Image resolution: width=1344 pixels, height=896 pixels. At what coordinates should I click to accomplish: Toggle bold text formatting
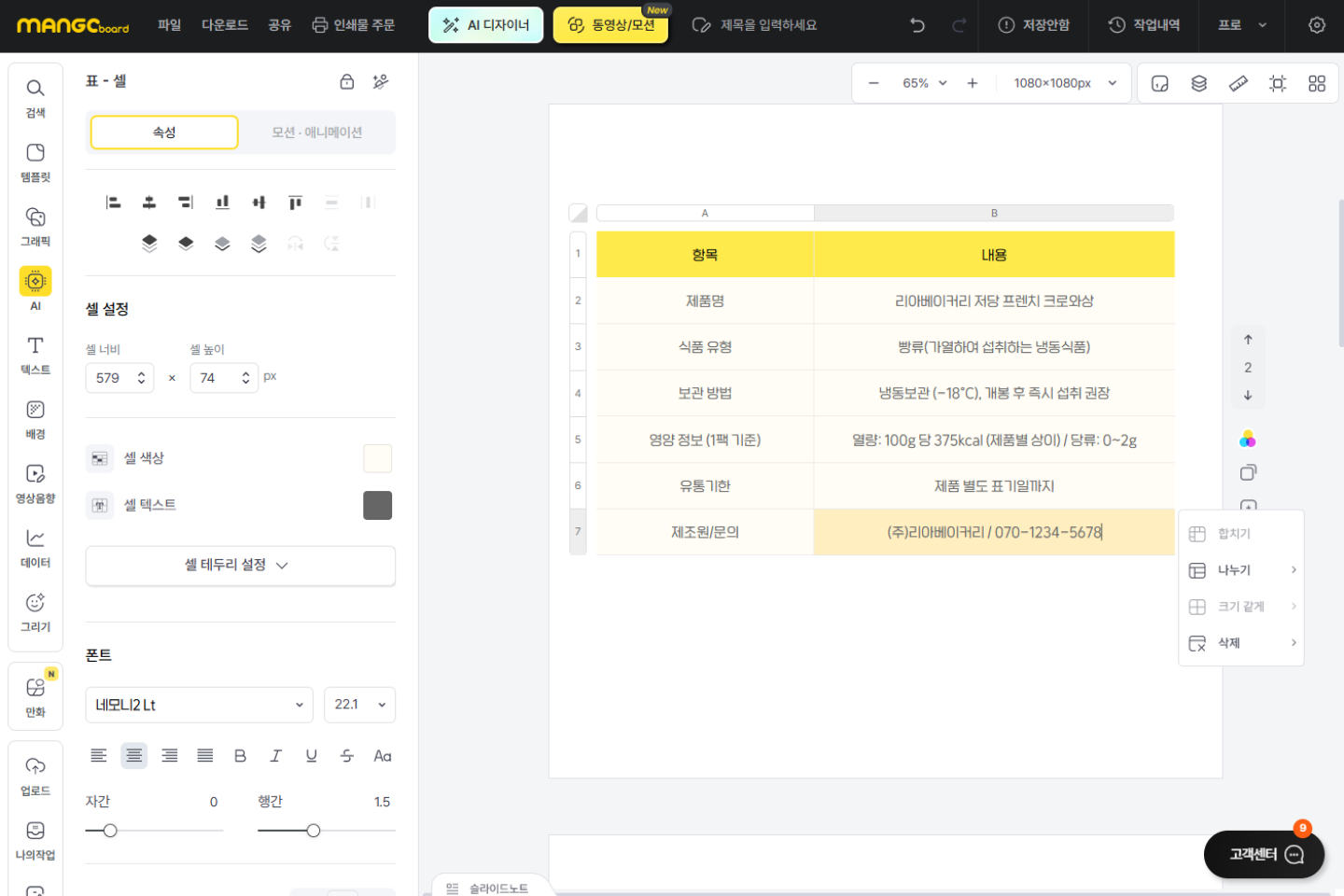[240, 756]
